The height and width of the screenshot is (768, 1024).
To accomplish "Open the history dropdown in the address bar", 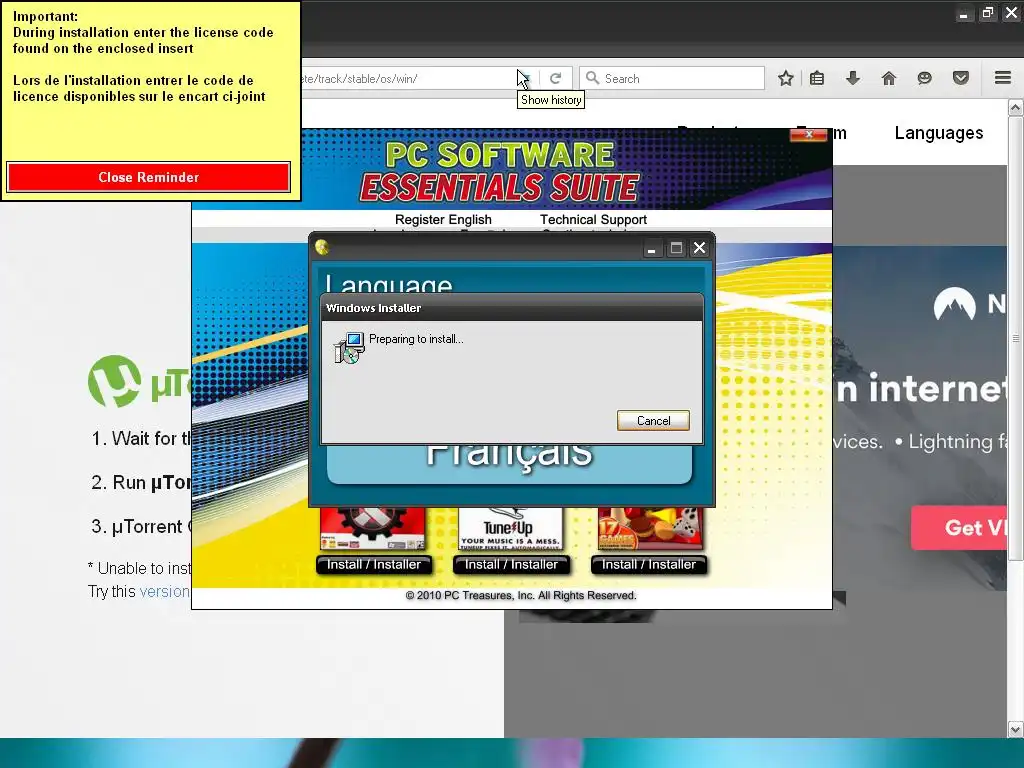I will point(525,78).
